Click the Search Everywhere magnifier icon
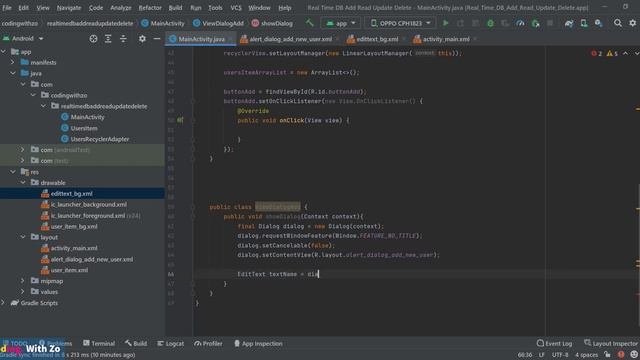 (x=618, y=23)
